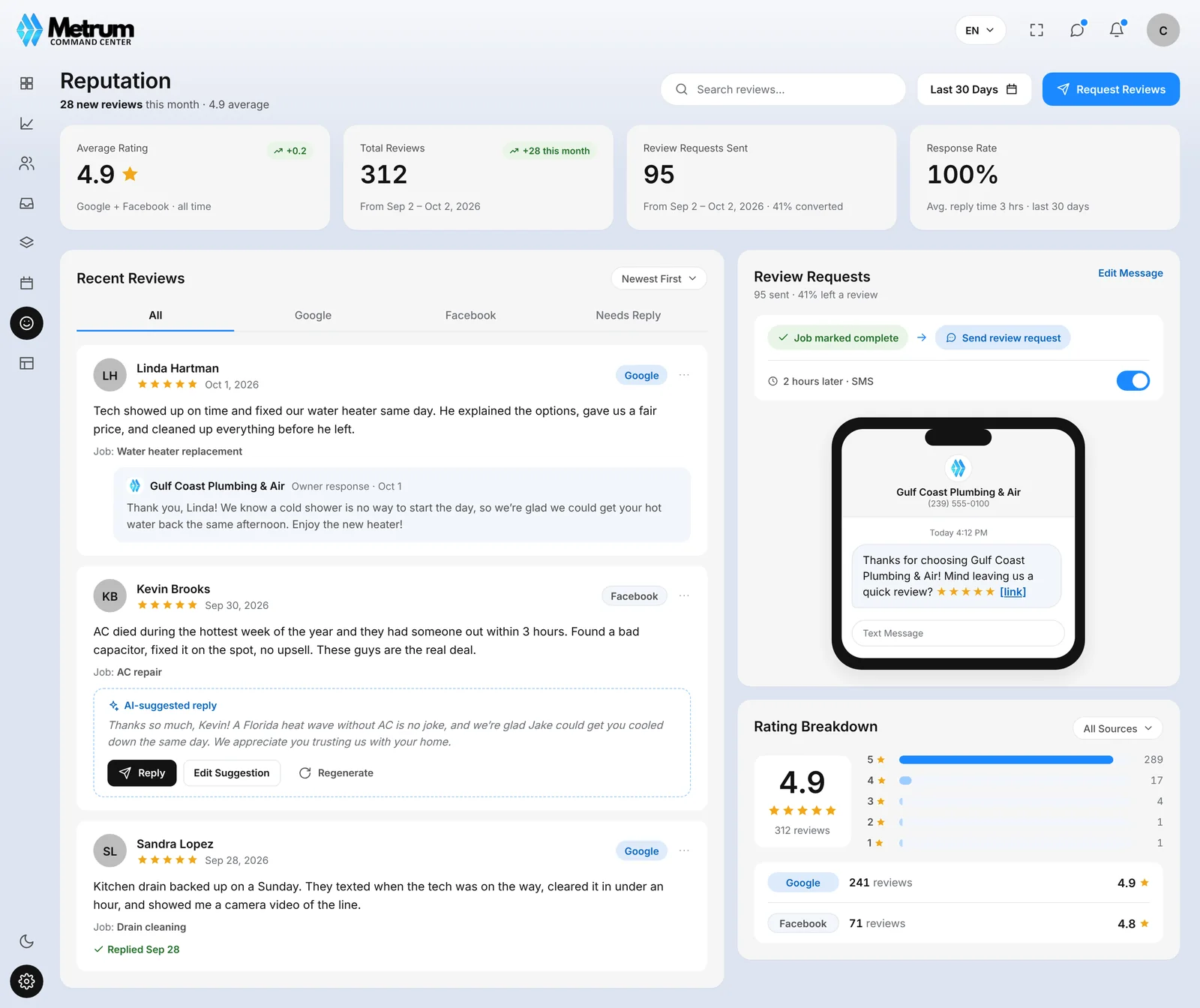This screenshot has height=1008, width=1200.
Task: Expand the Newest First sort dropdown
Action: (x=658, y=278)
